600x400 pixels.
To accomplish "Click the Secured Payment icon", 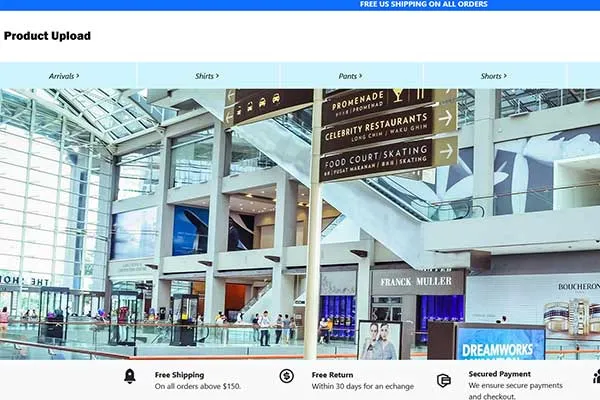I will click(444, 380).
